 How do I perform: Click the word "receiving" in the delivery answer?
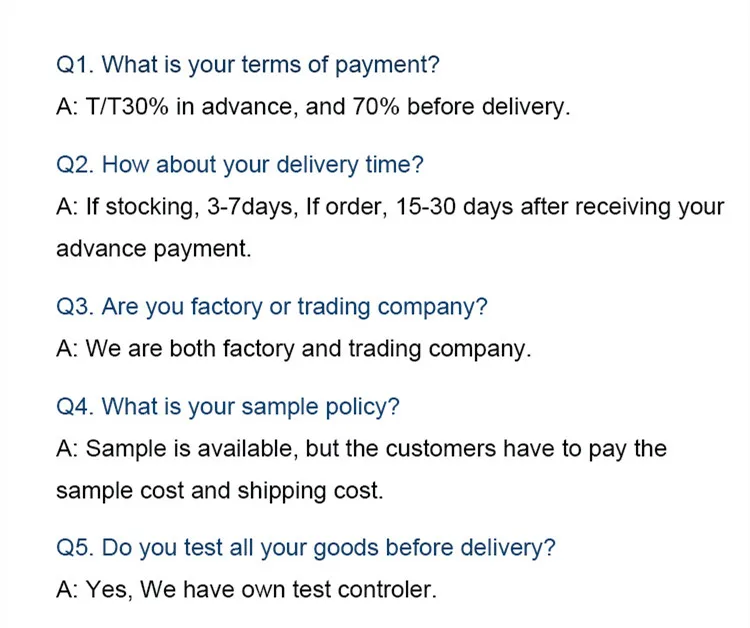point(609,207)
